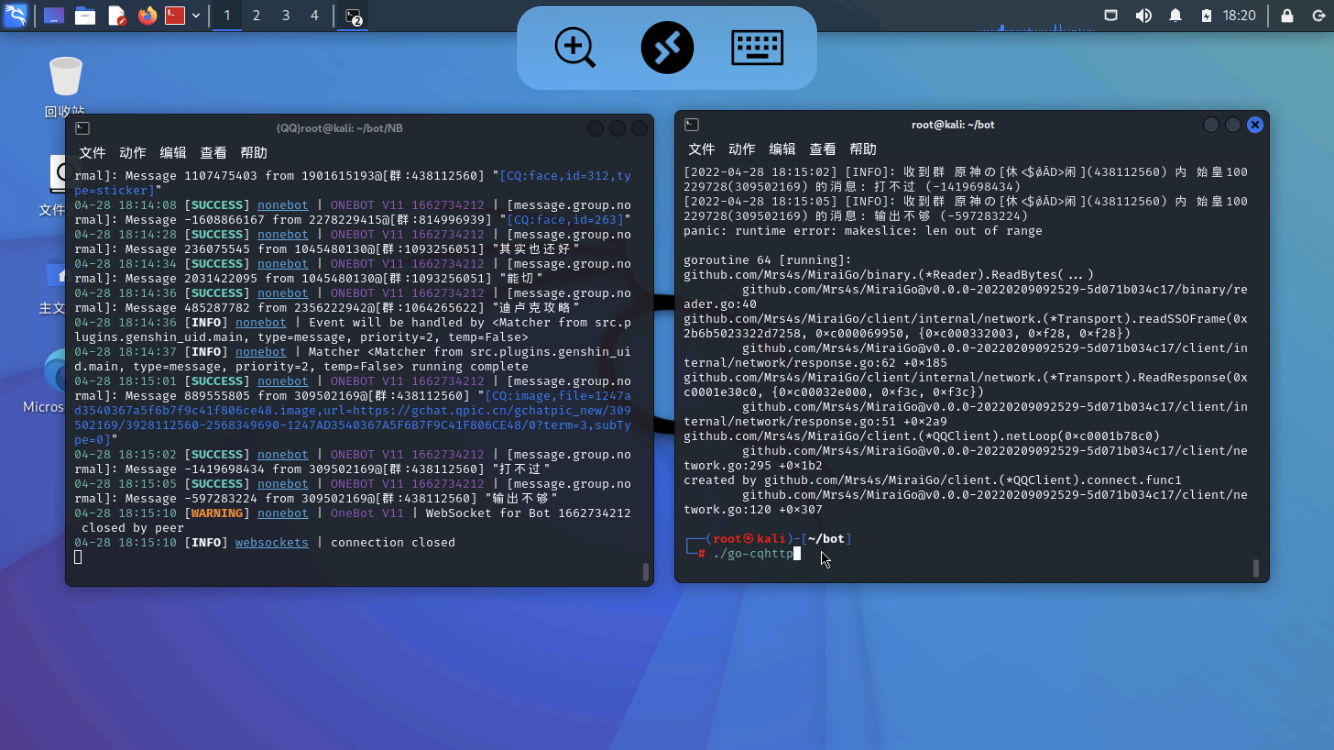
Task: Click the log out panel icon
Action: click(1318, 16)
